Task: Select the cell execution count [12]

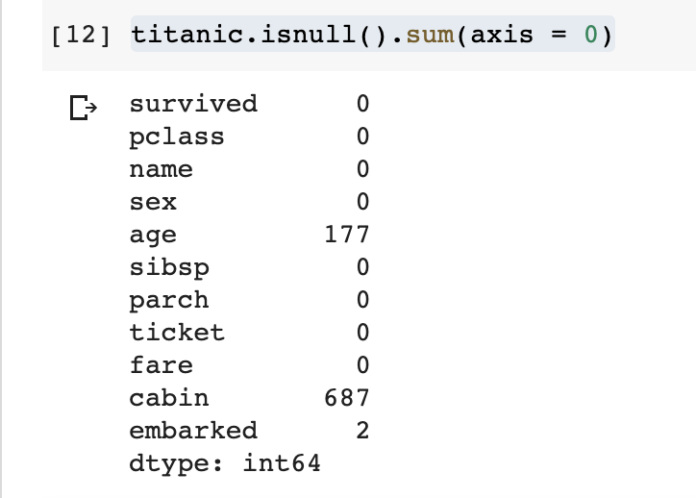Action: click(81, 35)
